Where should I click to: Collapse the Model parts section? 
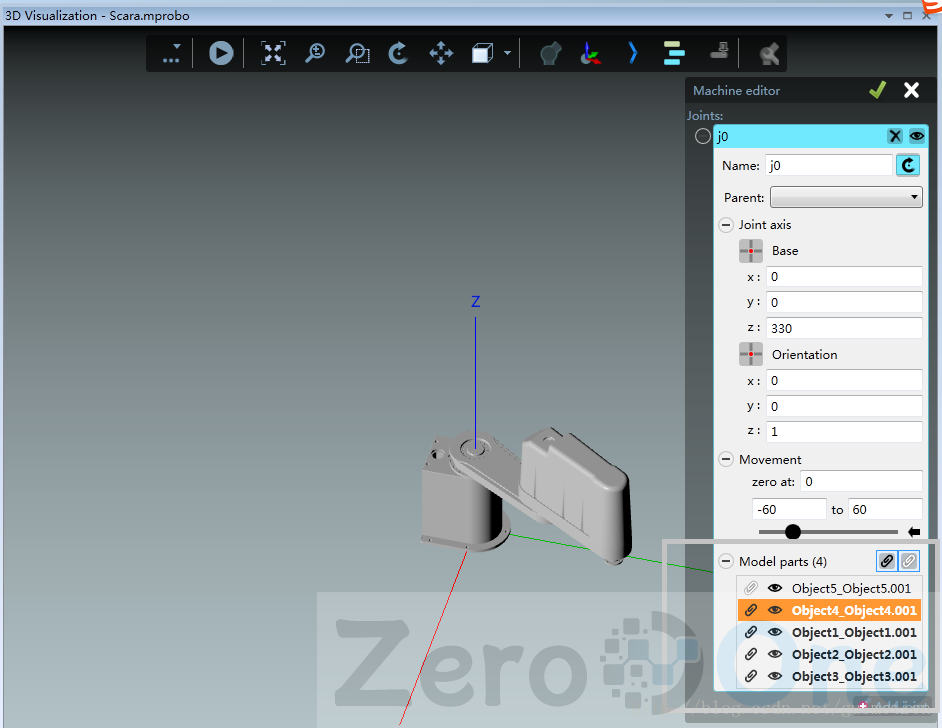726,562
